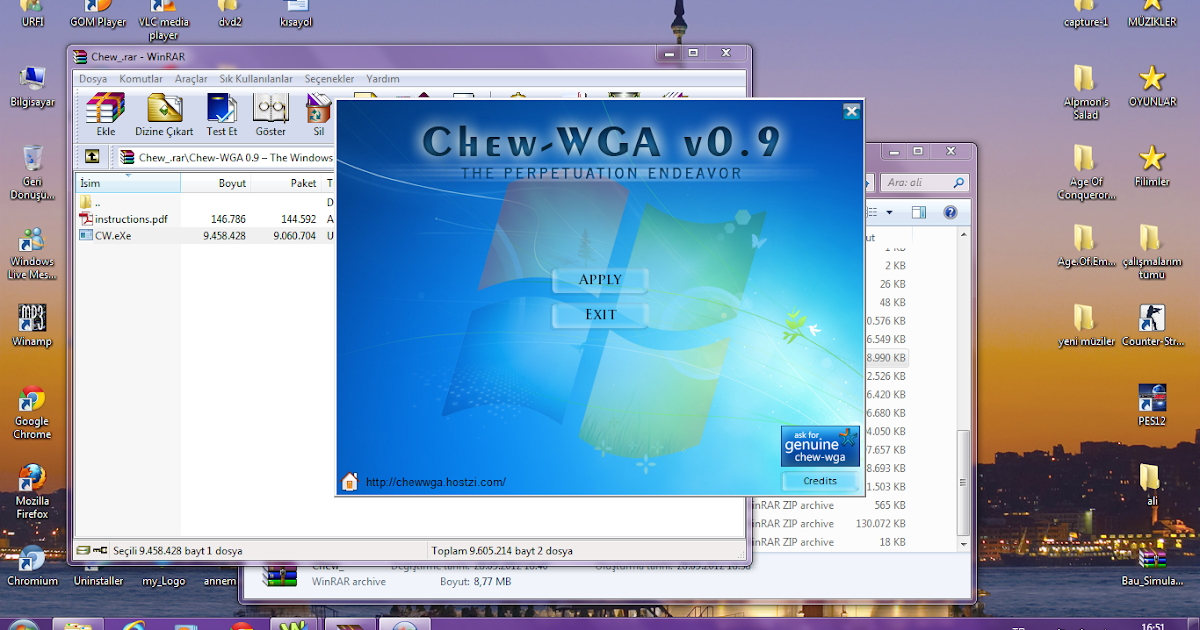Go up one folder level in WinRAR
The height and width of the screenshot is (630, 1200).
tap(91, 157)
